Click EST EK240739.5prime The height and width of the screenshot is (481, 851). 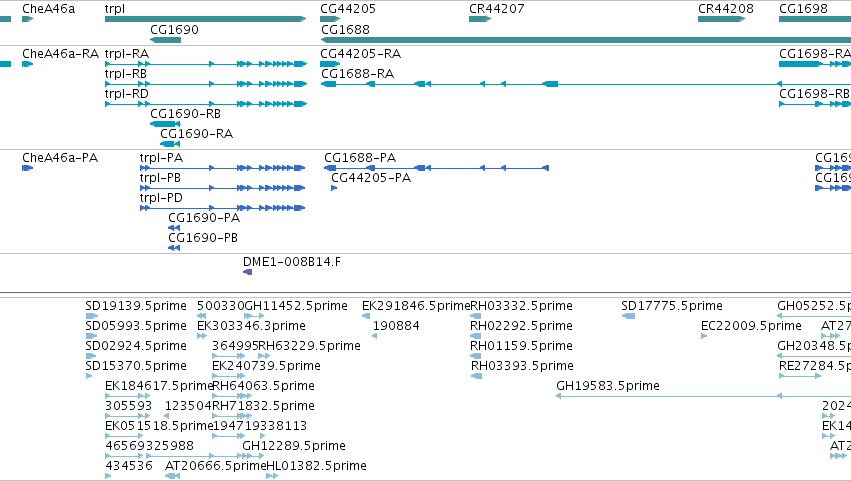point(266,366)
